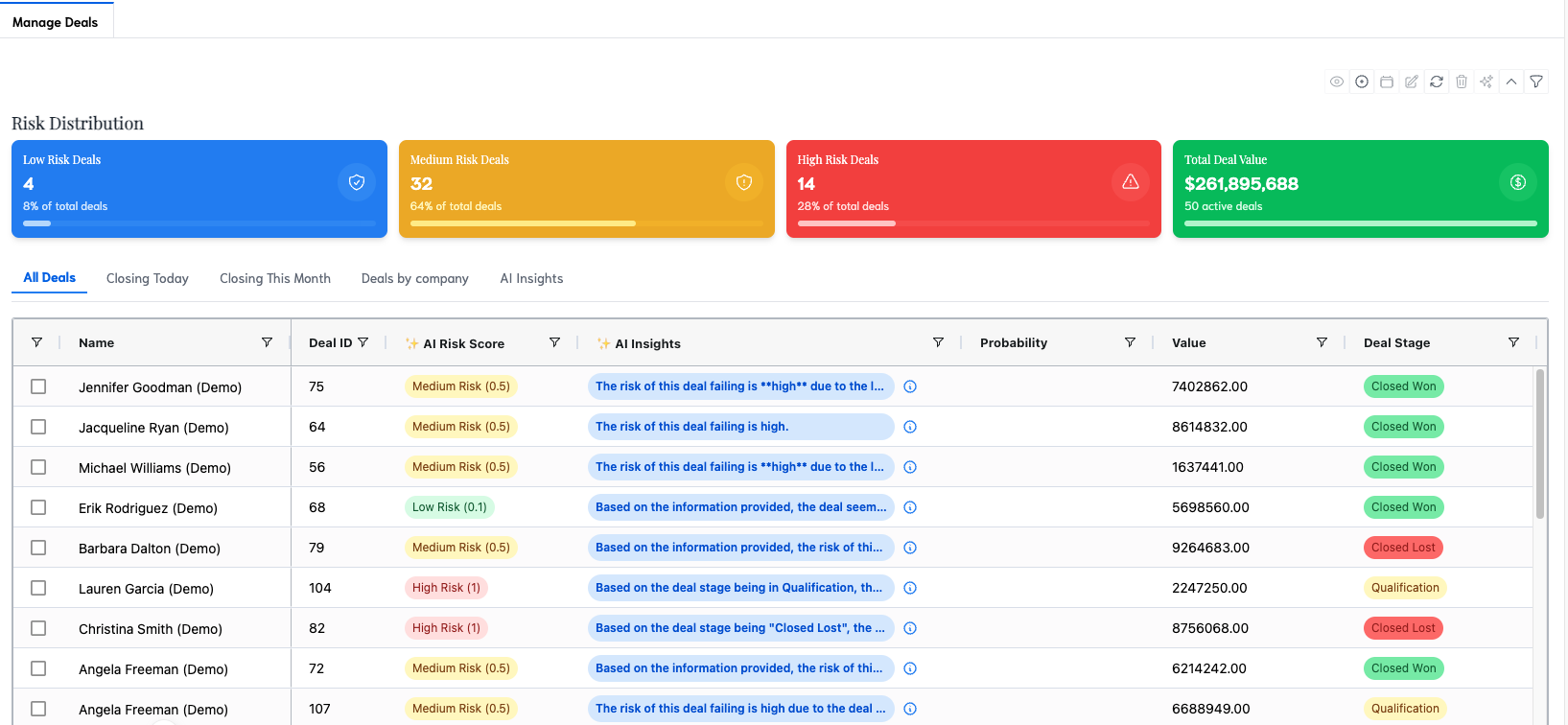The image size is (1568, 725).
Task: Open the Probability column filter
Action: (x=1130, y=342)
